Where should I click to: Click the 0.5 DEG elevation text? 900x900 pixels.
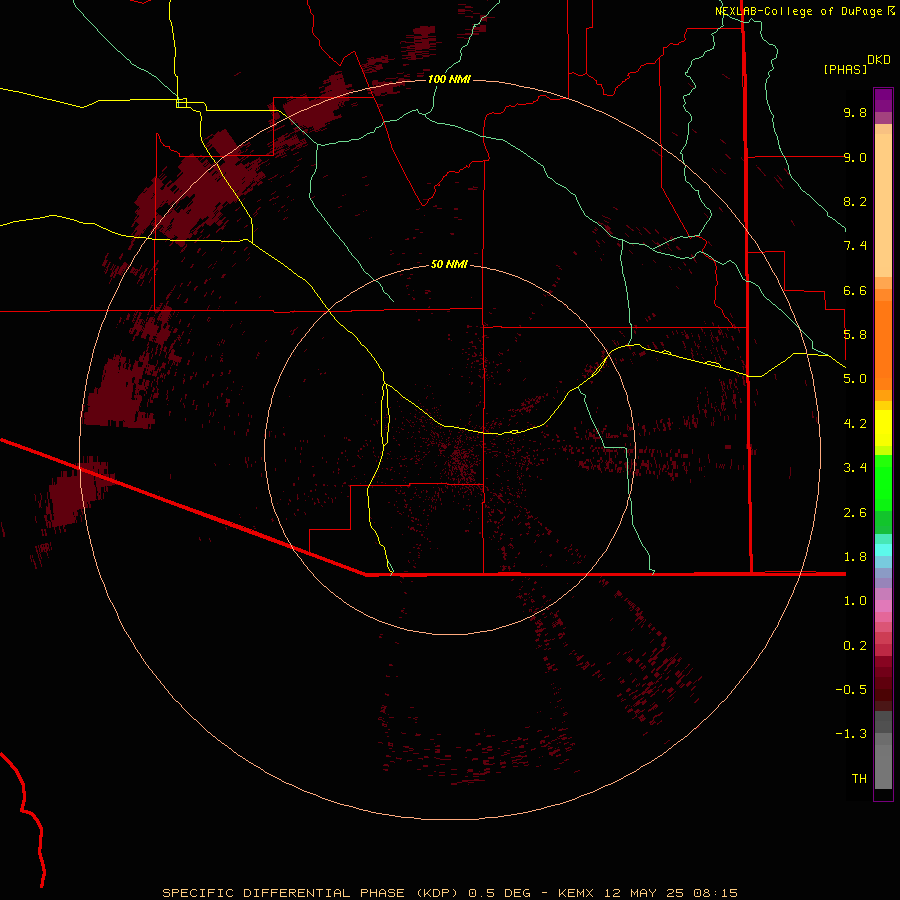499,893
